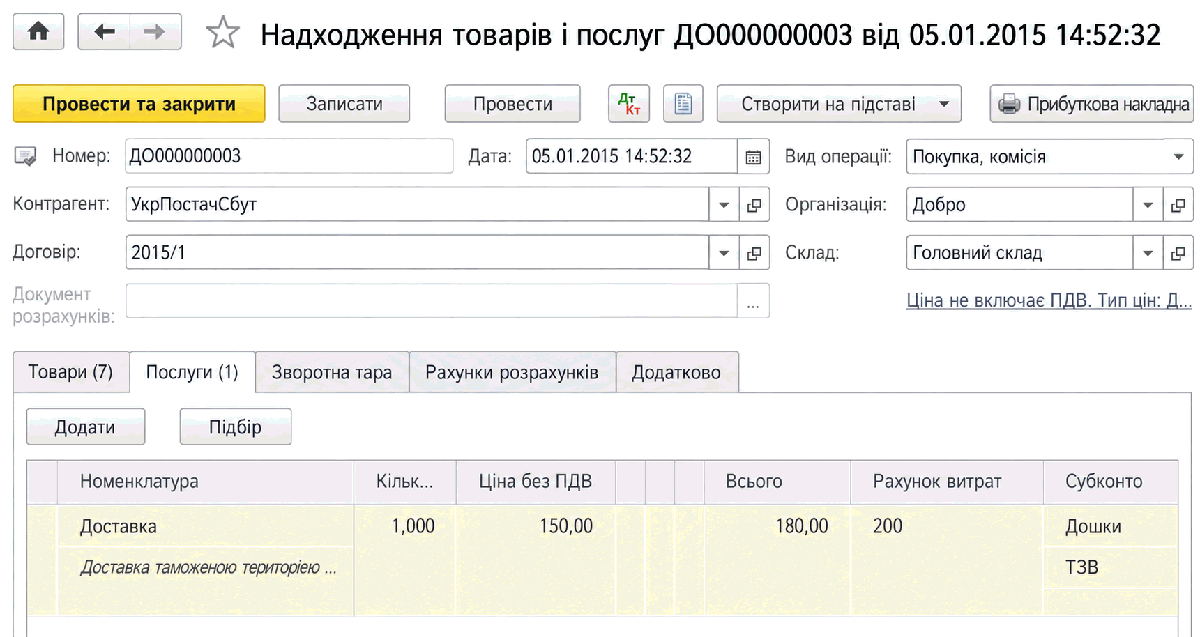Expand Вид операції dropdown
Screen dimensions: 1200x637
pos(1177,157)
